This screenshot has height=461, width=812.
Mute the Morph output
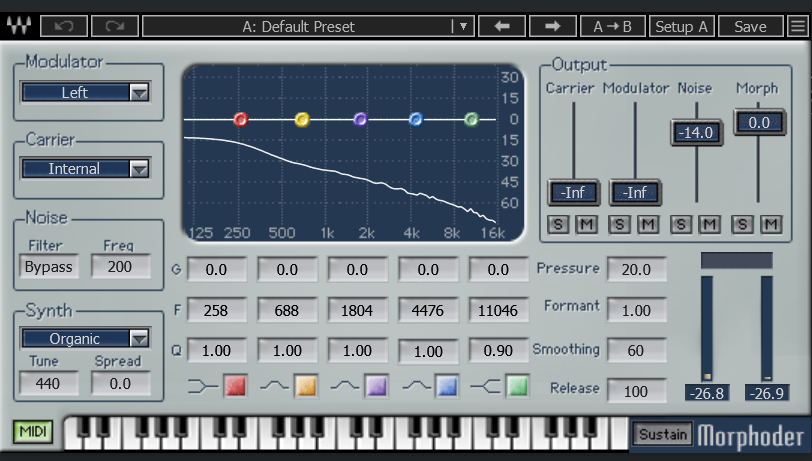tap(771, 224)
